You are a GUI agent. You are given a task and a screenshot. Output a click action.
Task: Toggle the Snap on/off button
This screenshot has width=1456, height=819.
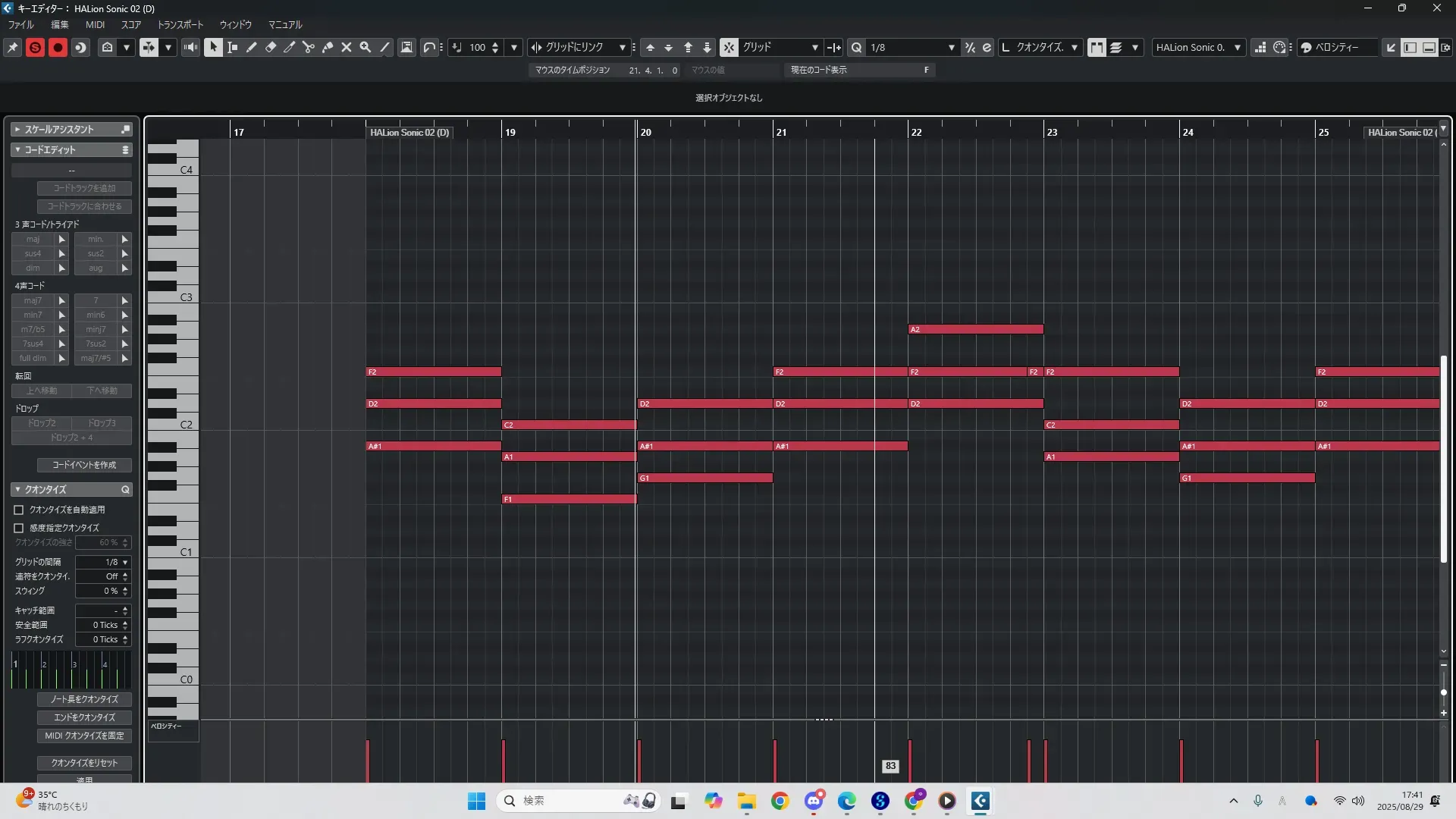[x=728, y=47]
